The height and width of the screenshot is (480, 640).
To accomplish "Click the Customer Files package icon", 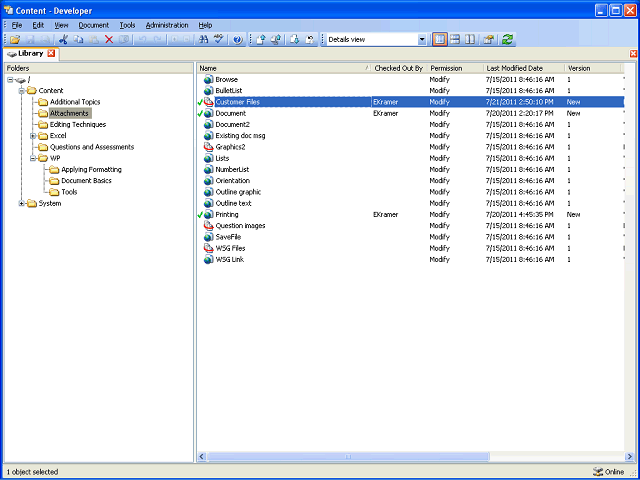I will click(209, 102).
